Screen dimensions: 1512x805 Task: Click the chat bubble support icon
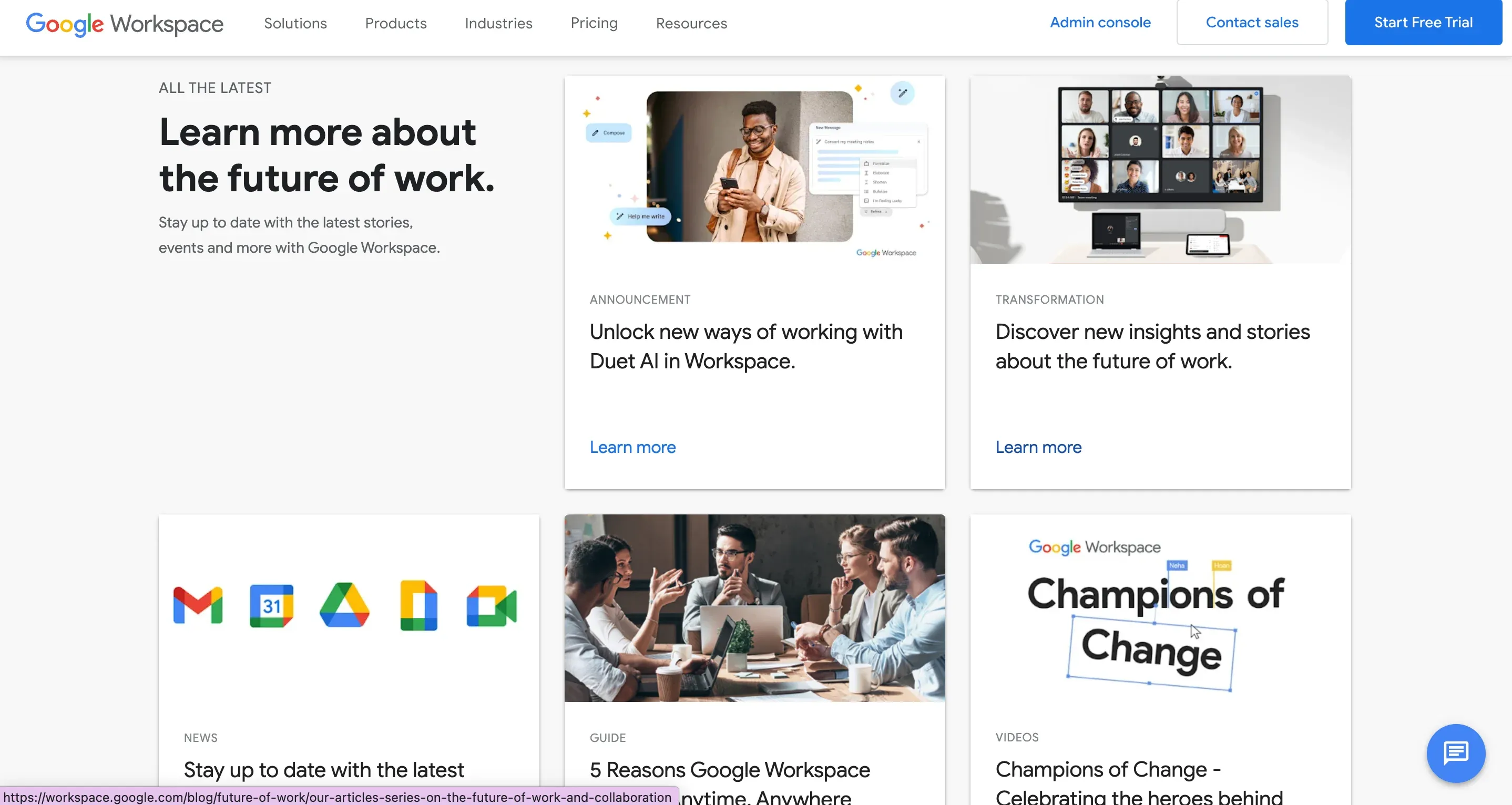(x=1457, y=753)
